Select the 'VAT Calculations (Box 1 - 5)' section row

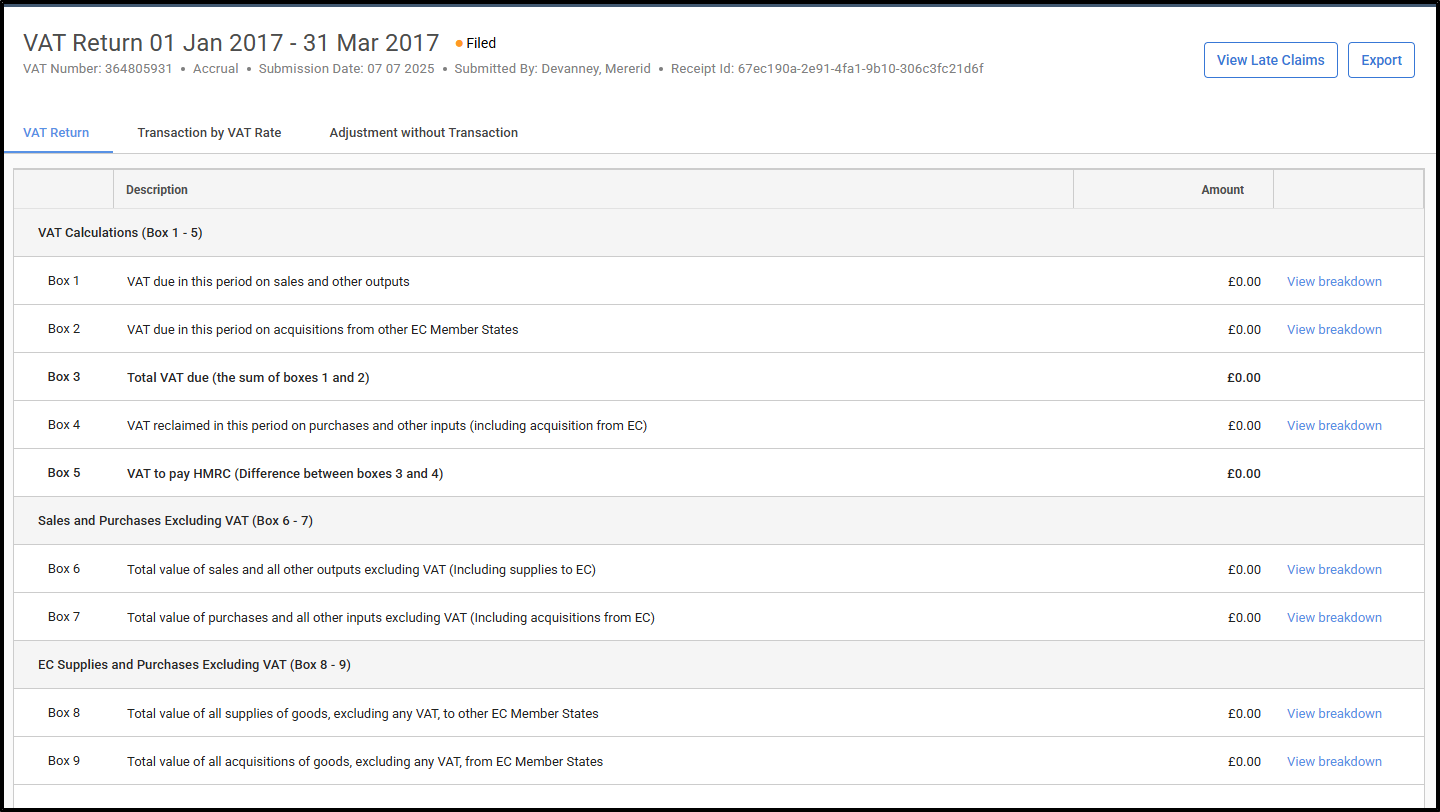coord(718,232)
